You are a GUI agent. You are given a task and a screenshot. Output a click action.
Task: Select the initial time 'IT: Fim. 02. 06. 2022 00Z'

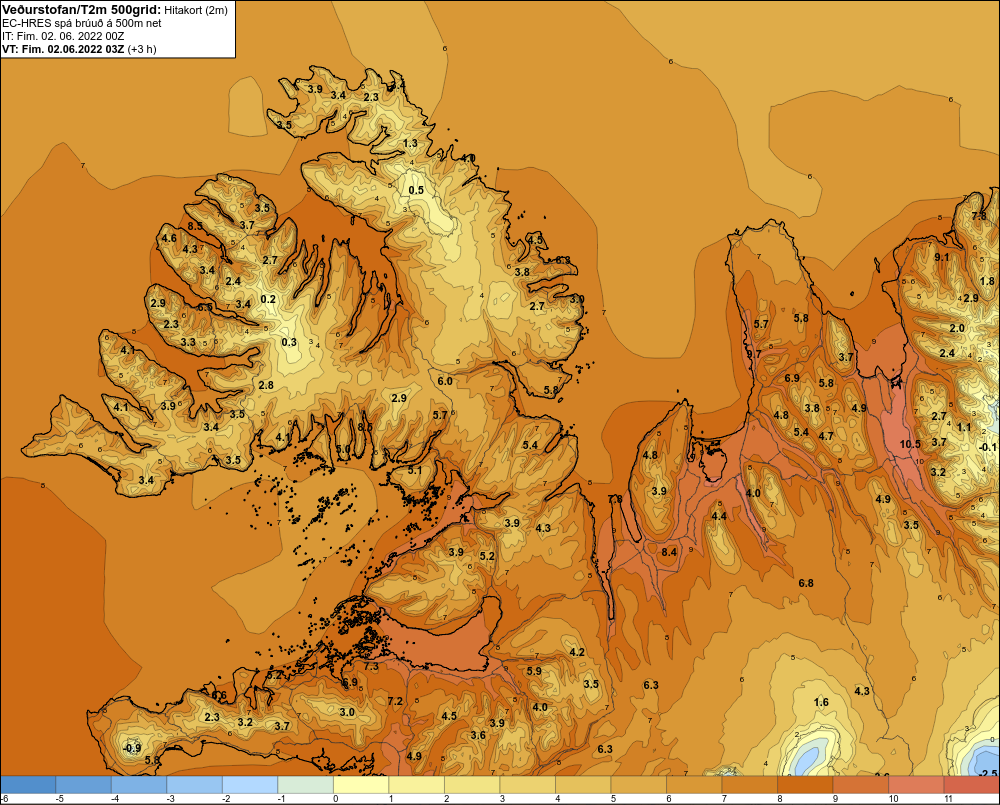pyautogui.click(x=63, y=36)
